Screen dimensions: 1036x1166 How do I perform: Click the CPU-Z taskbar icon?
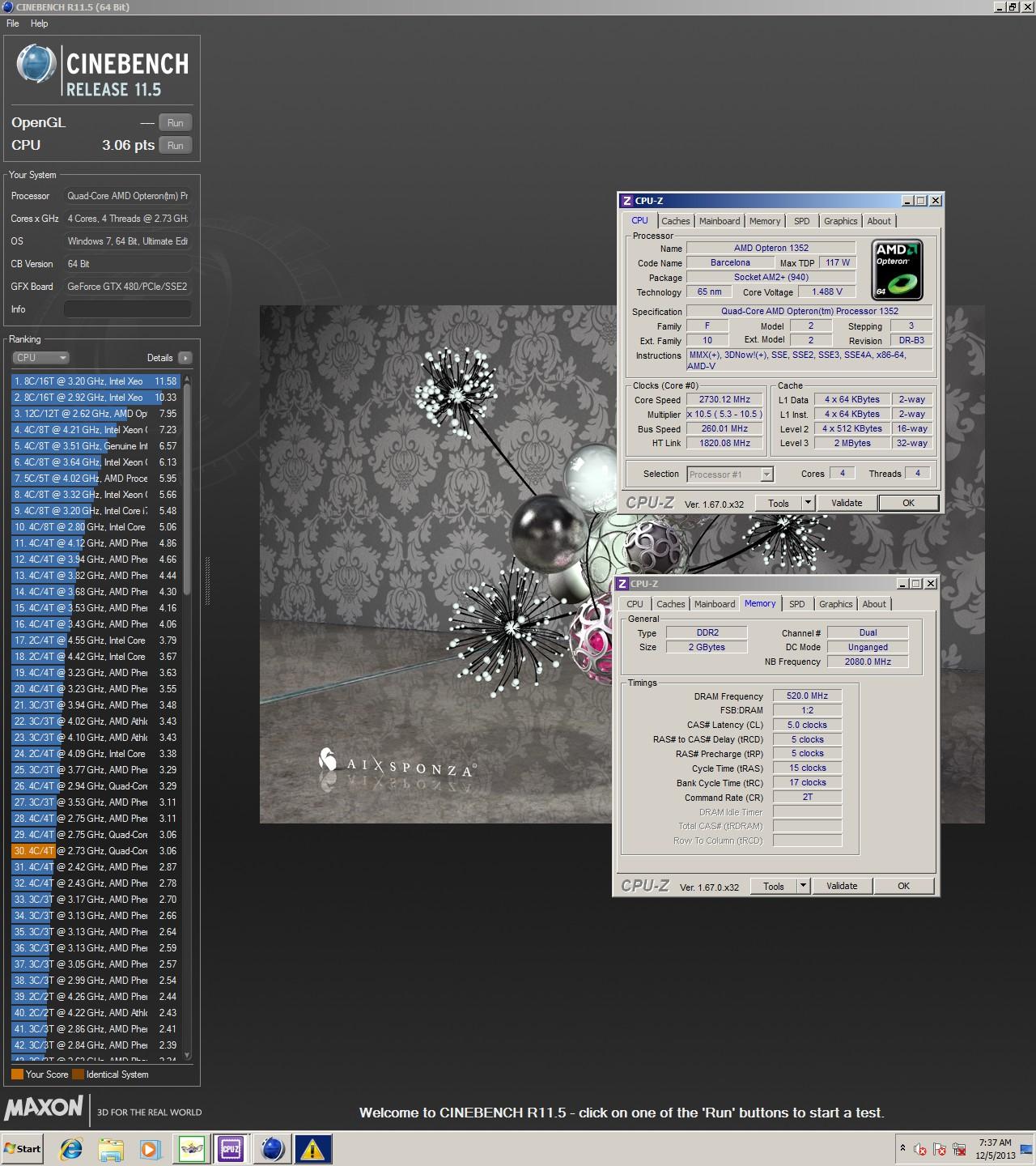[231, 1148]
